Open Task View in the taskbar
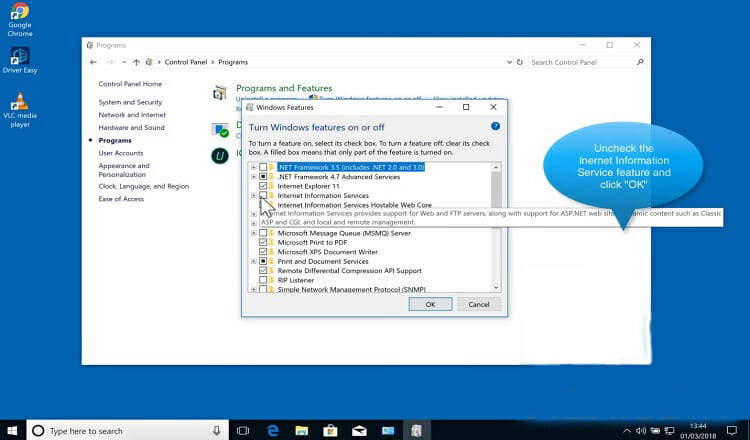Image resolution: width=750 pixels, height=440 pixels. coord(243,430)
